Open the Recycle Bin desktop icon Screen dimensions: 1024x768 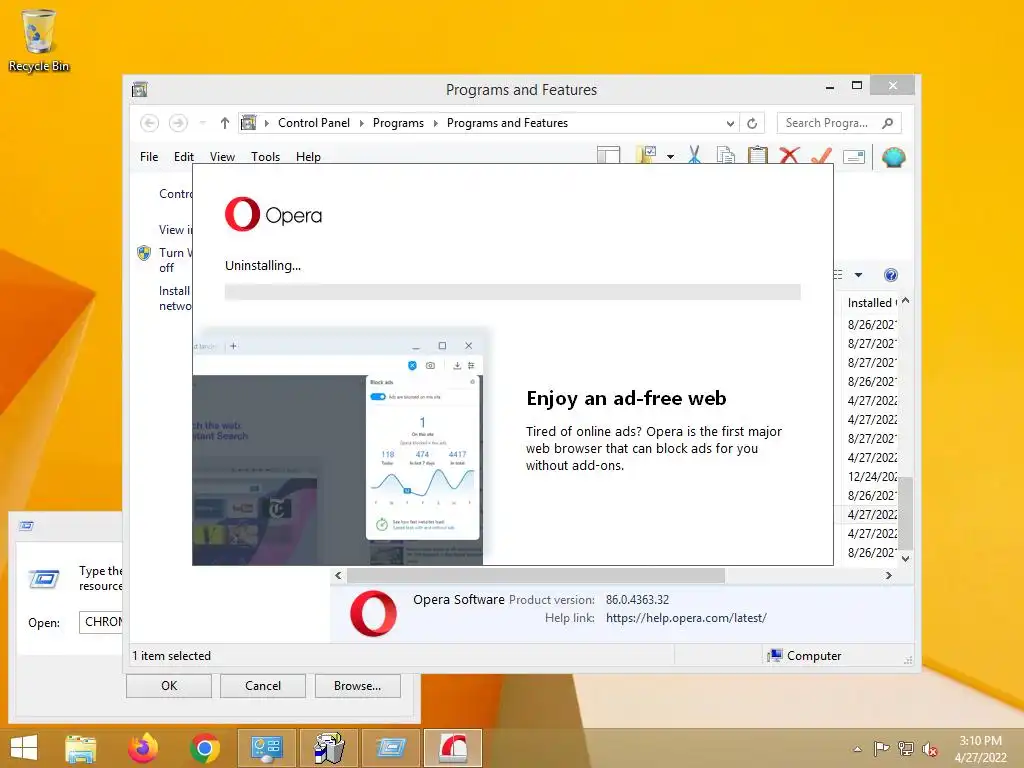(x=39, y=40)
